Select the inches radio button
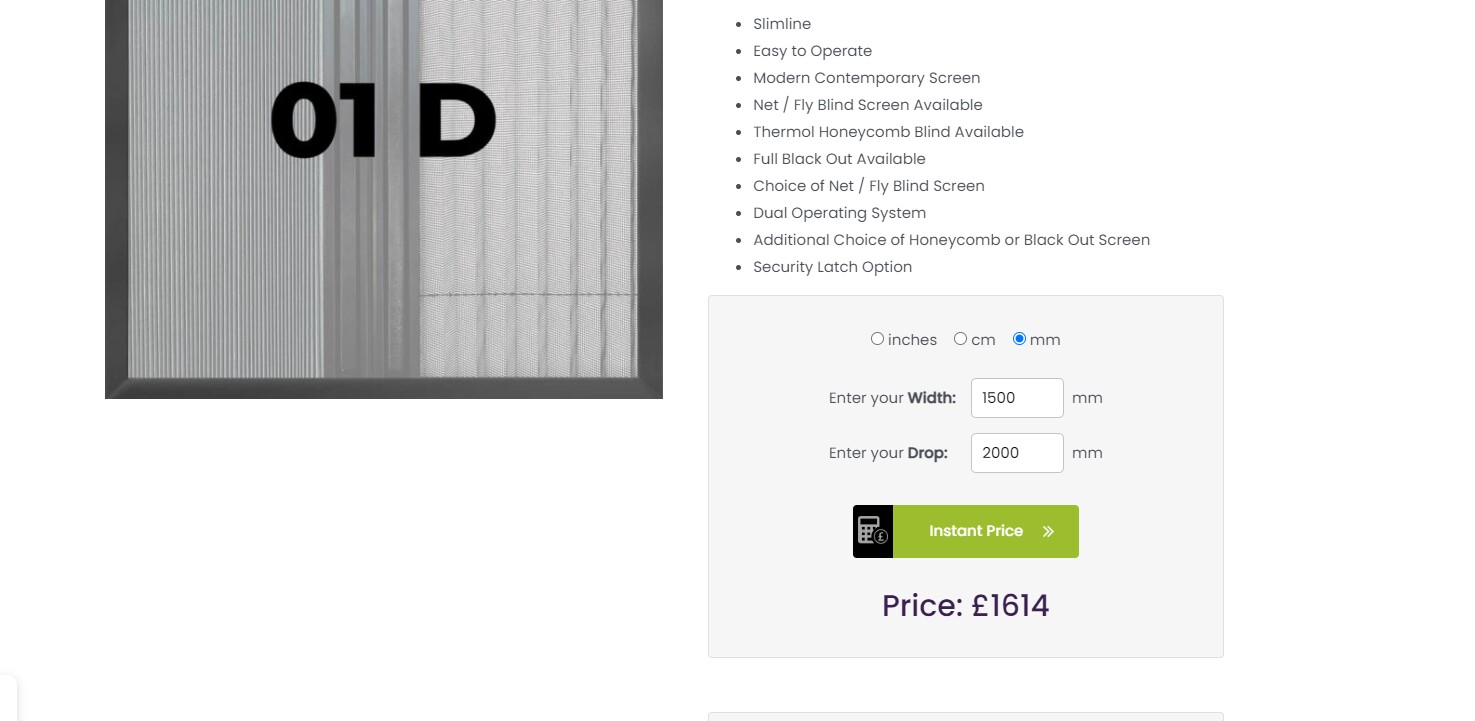 877,339
